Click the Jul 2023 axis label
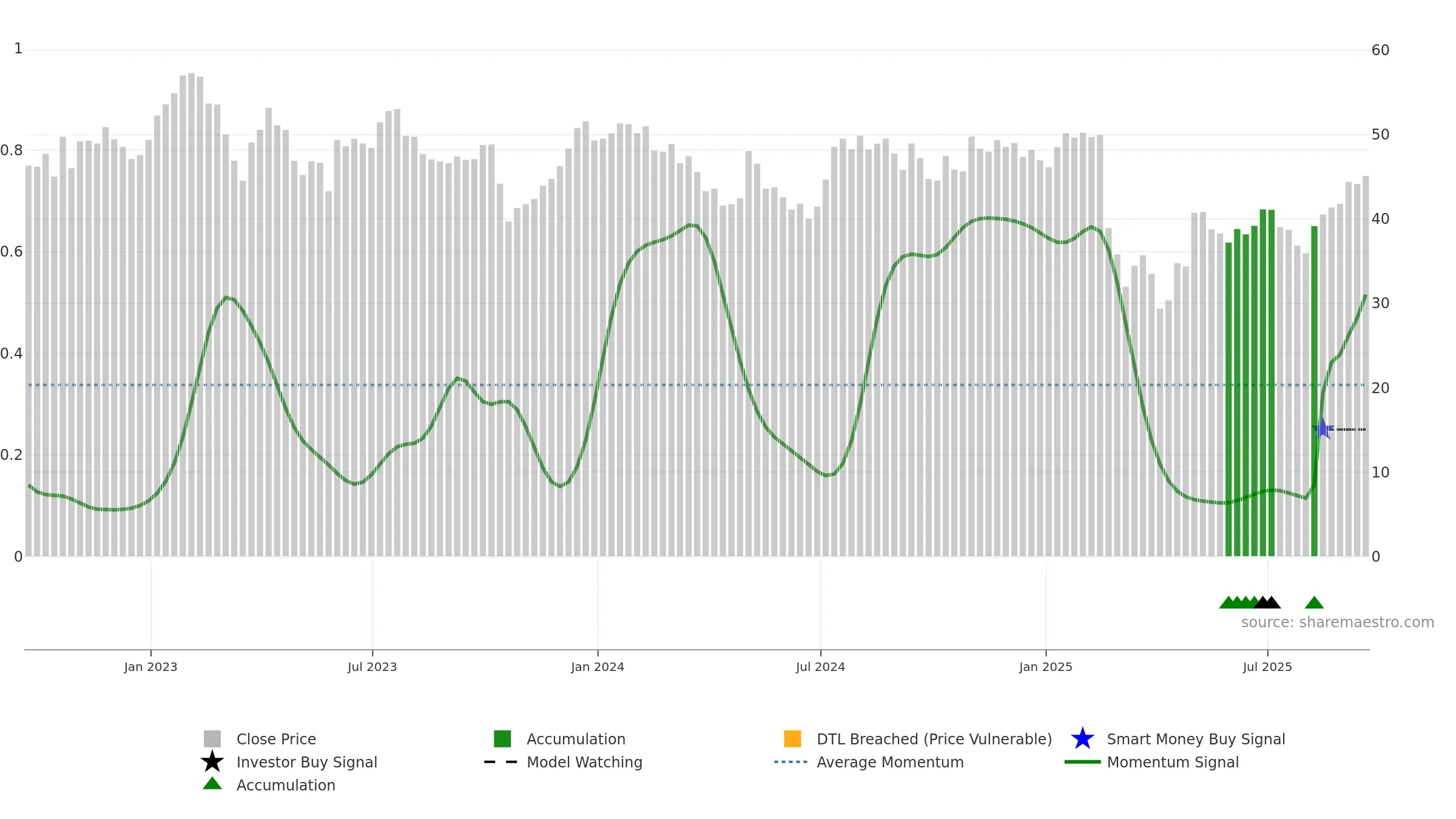Image resolution: width=1456 pixels, height=819 pixels. [x=372, y=667]
